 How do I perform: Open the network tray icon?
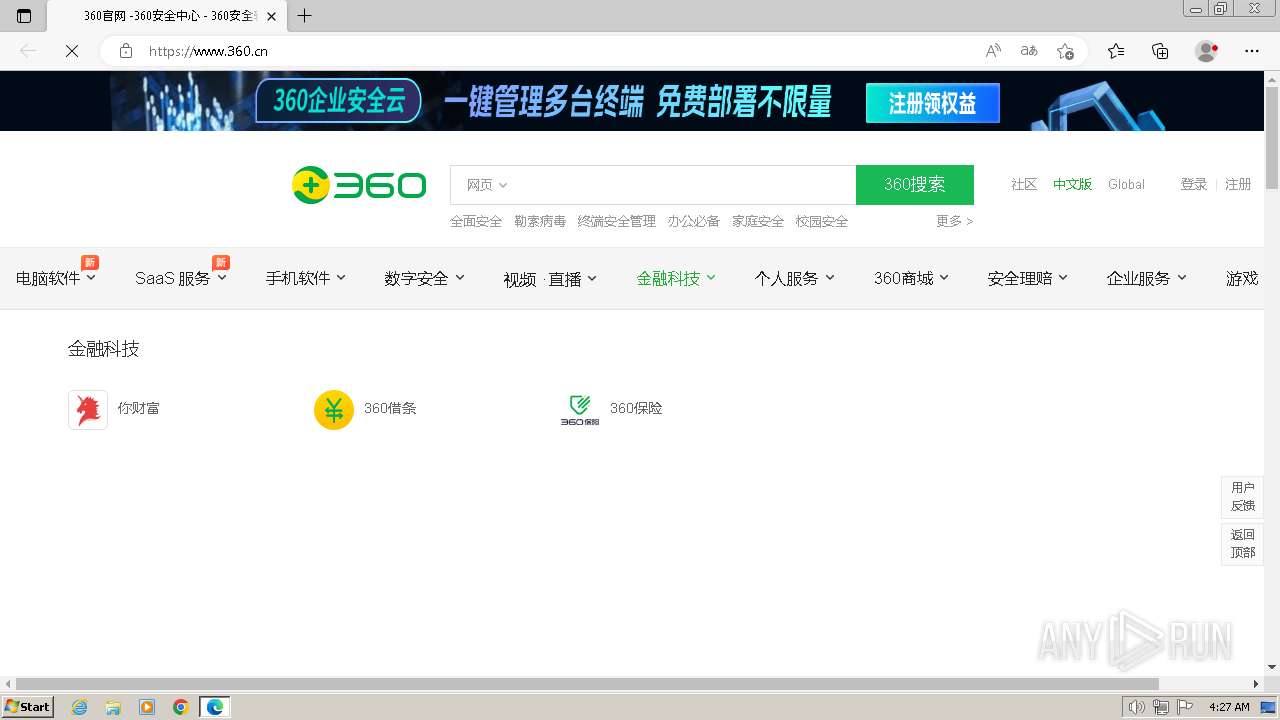pos(1160,707)
